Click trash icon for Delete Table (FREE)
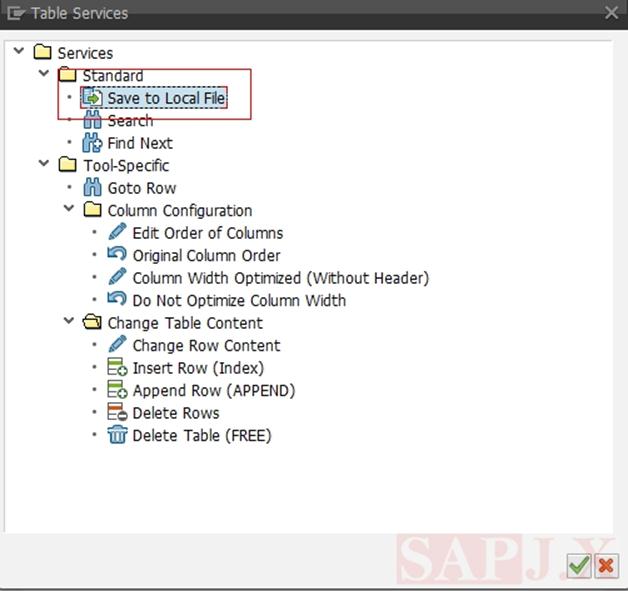Viewport: 628px width, 591px height. pyautogui.click(x=117, y=435)
